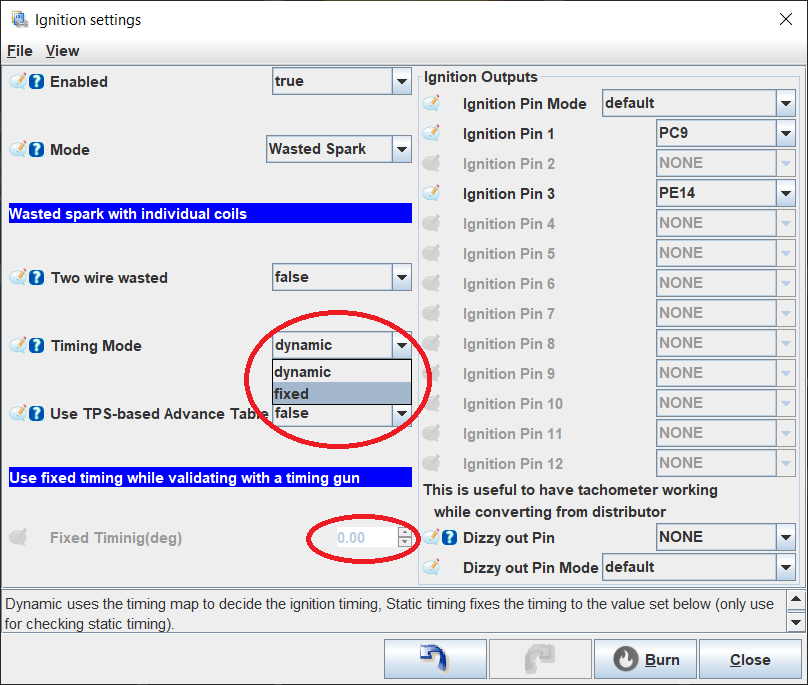Click the edit icon beside Ignition Pin 3

point(432,194)
